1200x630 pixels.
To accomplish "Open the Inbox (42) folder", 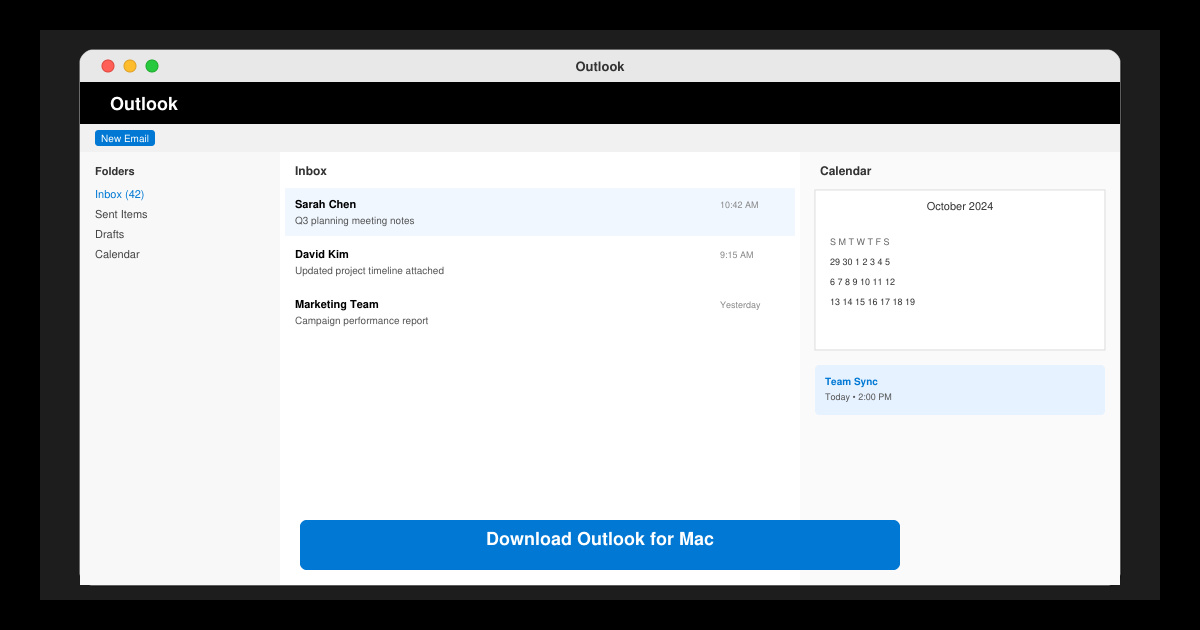I will pyautogui.click(x=119, y=194).
